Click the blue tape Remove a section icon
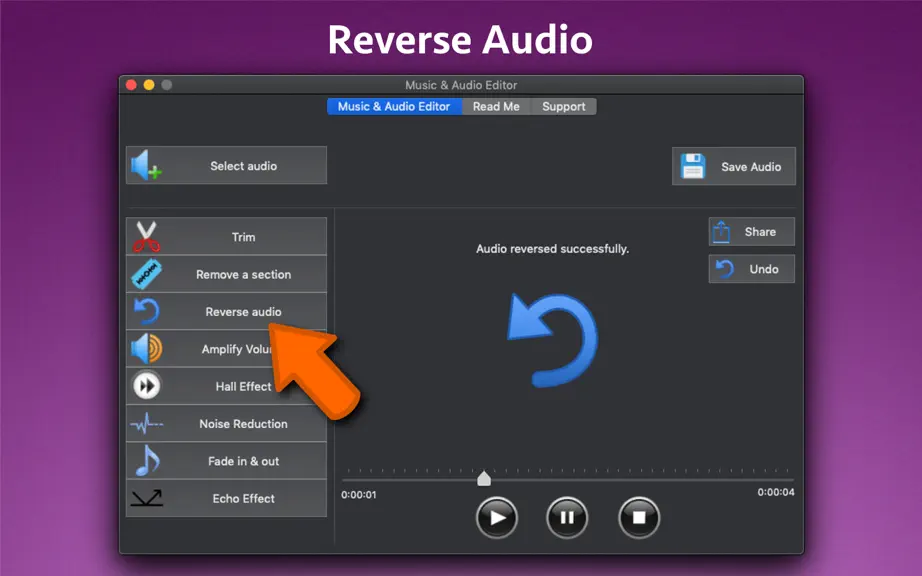Screen dimensions: 922x576 [146, 274]
